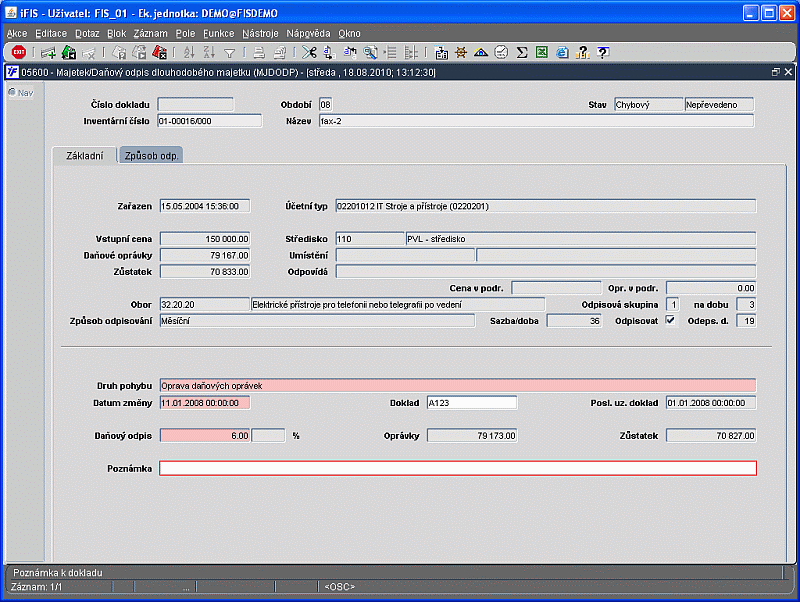Screen dimensions: 800x602
Task: Open the Pole menu
Action: click(x=185, y=34)
